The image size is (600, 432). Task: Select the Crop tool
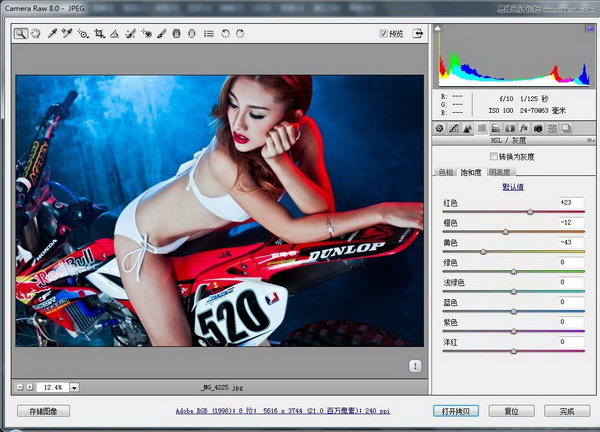[99, 33]
